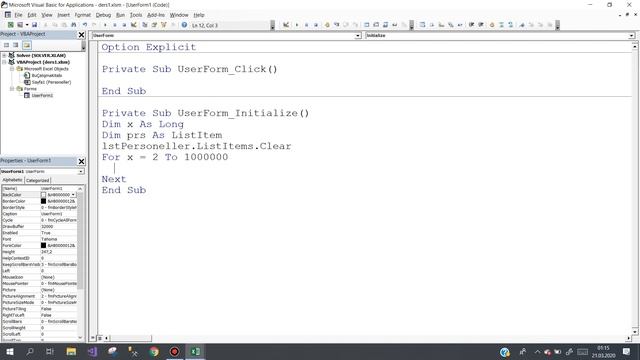This screenshot has width=640, height=360.
Task: Open the Locals Window from the Debug toolbar
Action: point(367,25)
